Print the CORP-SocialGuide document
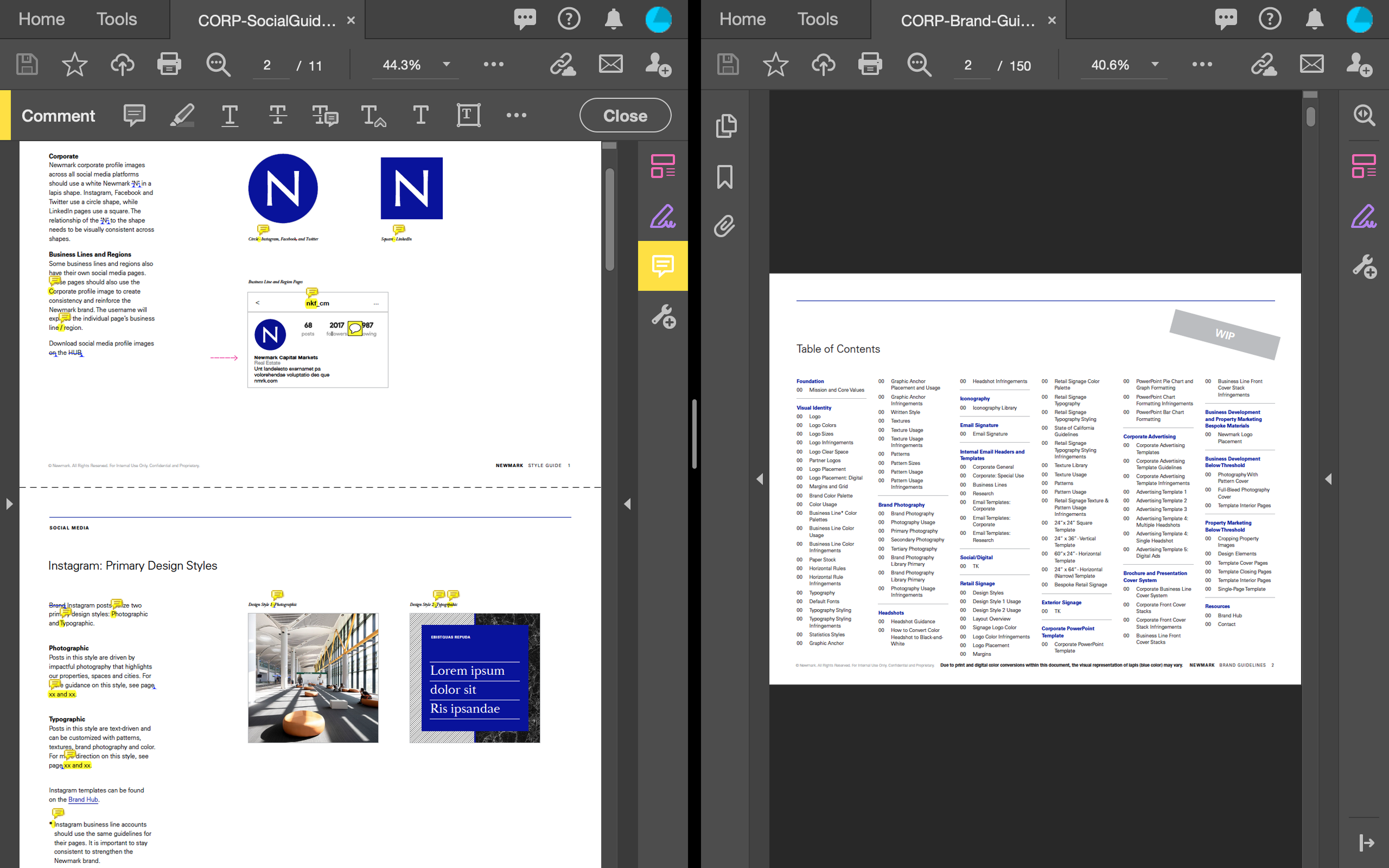This screenshot has width=1389, height=868. 169,64
